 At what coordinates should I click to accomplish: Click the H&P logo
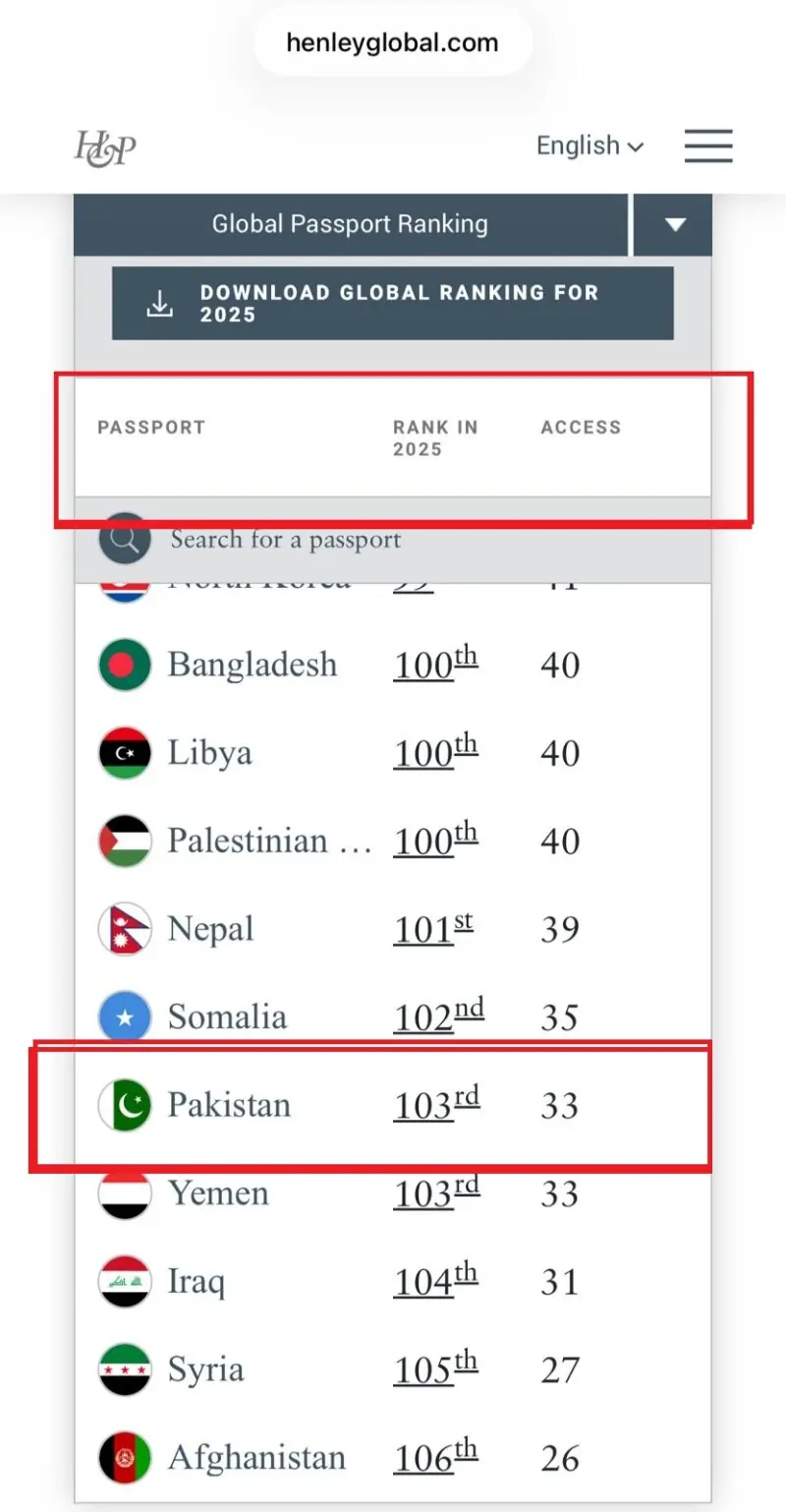[105, 147]
